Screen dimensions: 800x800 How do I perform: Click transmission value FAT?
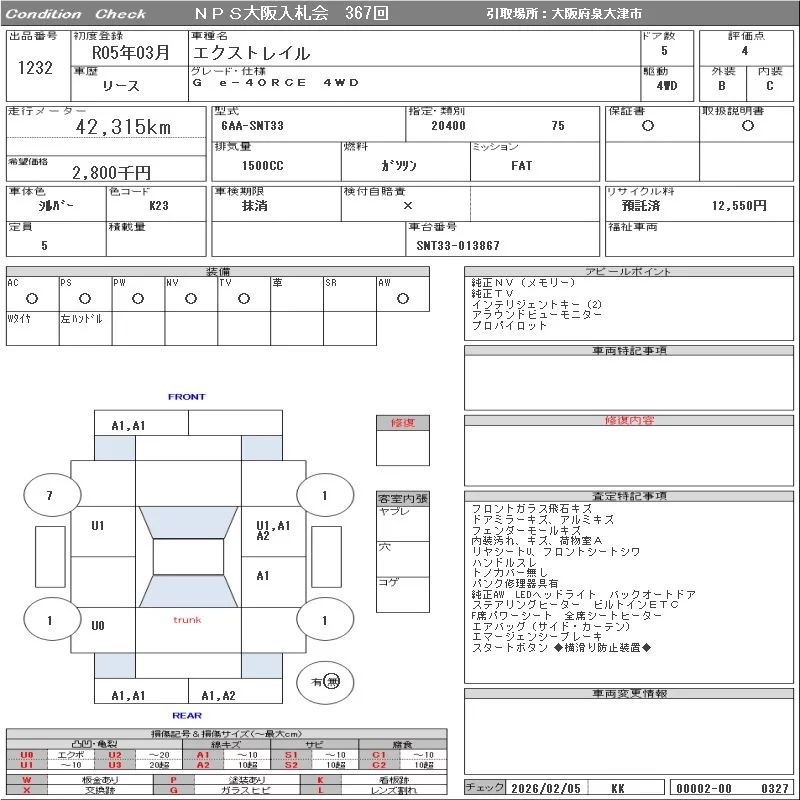tap(521, 166)
